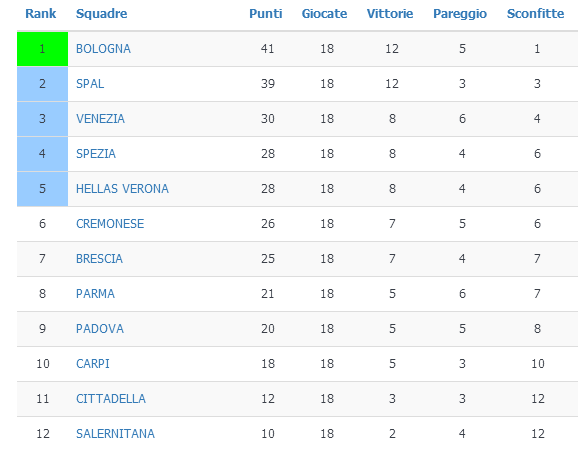The width and height of the screenshot is (578, 456).
Task: Click the green rank 1 cell
Action: [42, 49]
